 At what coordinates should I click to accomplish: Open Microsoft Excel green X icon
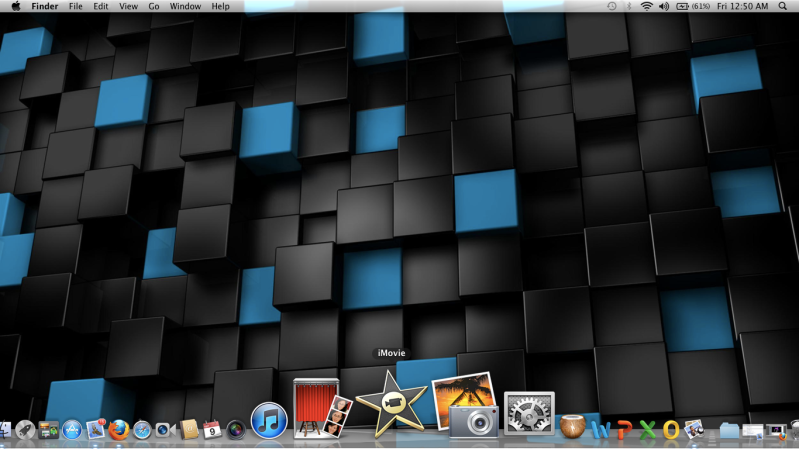point(648,430)
